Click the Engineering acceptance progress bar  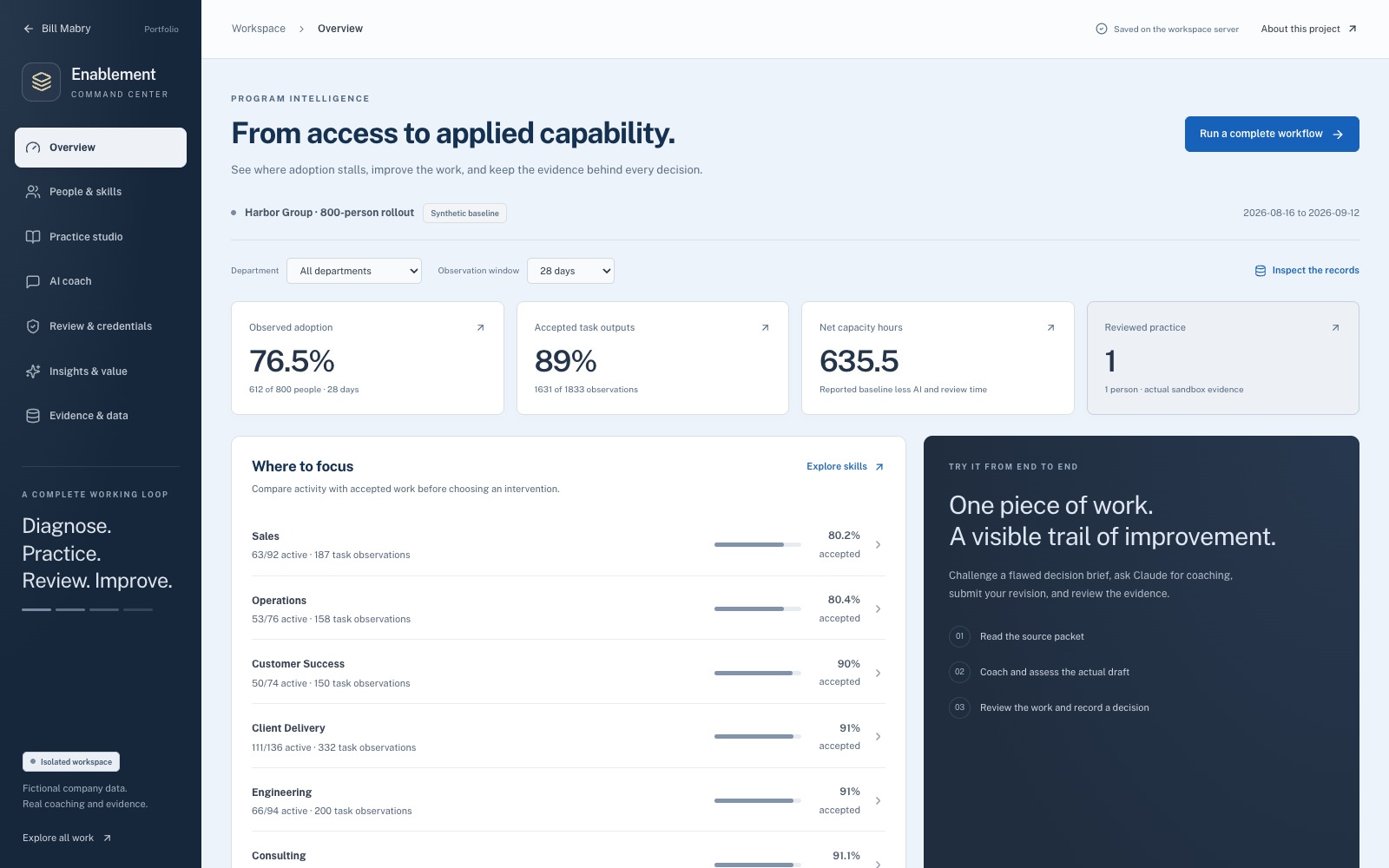pyautogui.click(x=758, y=800)
